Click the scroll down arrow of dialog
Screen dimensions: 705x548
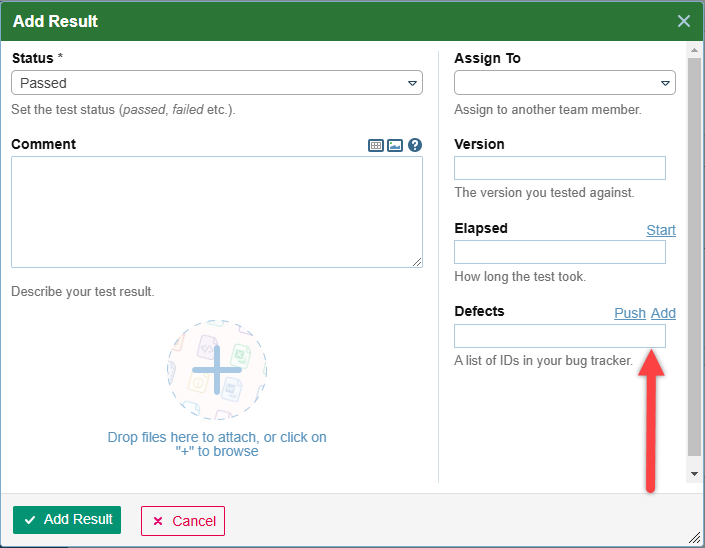[x=694, y=473]
